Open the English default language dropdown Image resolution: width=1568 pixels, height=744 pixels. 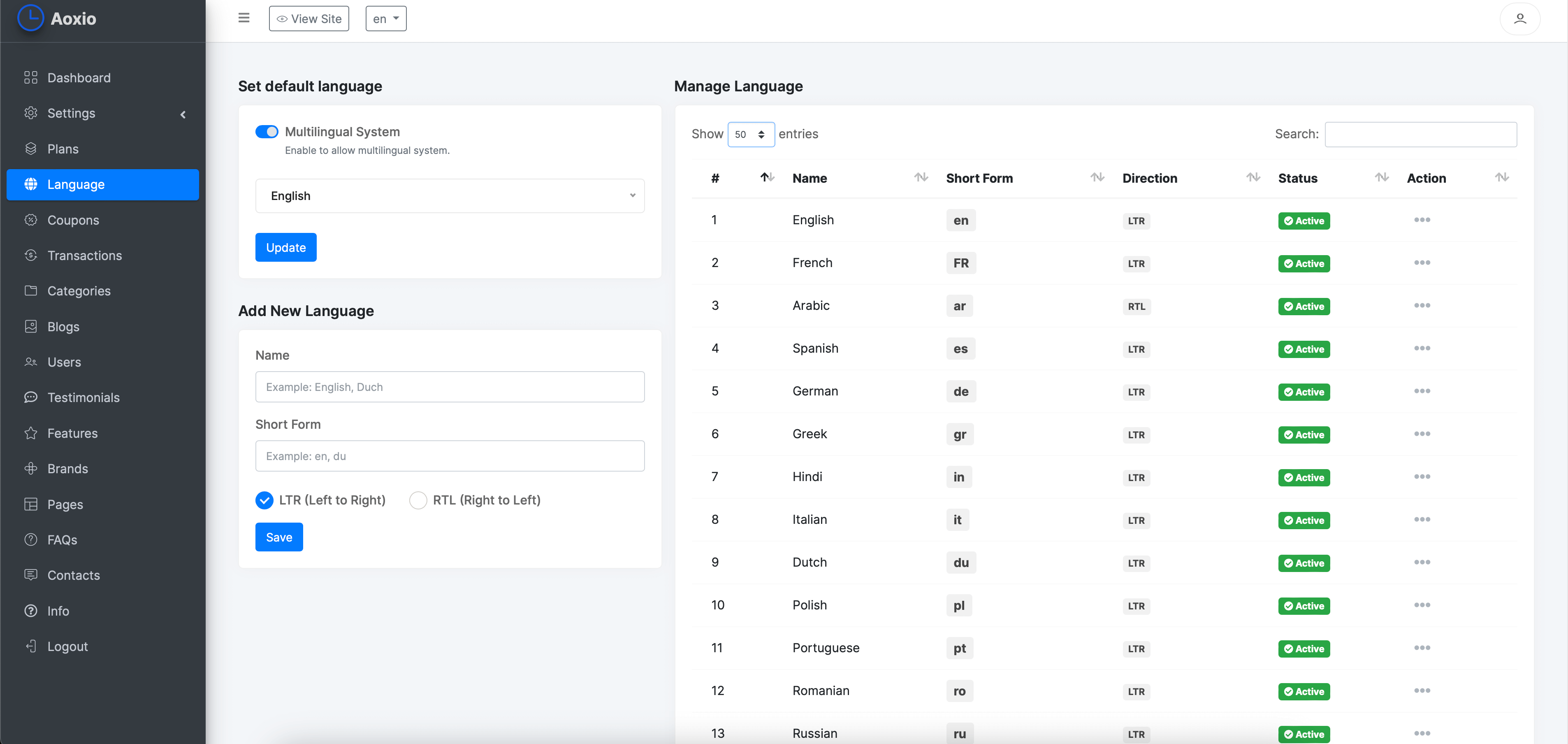click(449, 195)
